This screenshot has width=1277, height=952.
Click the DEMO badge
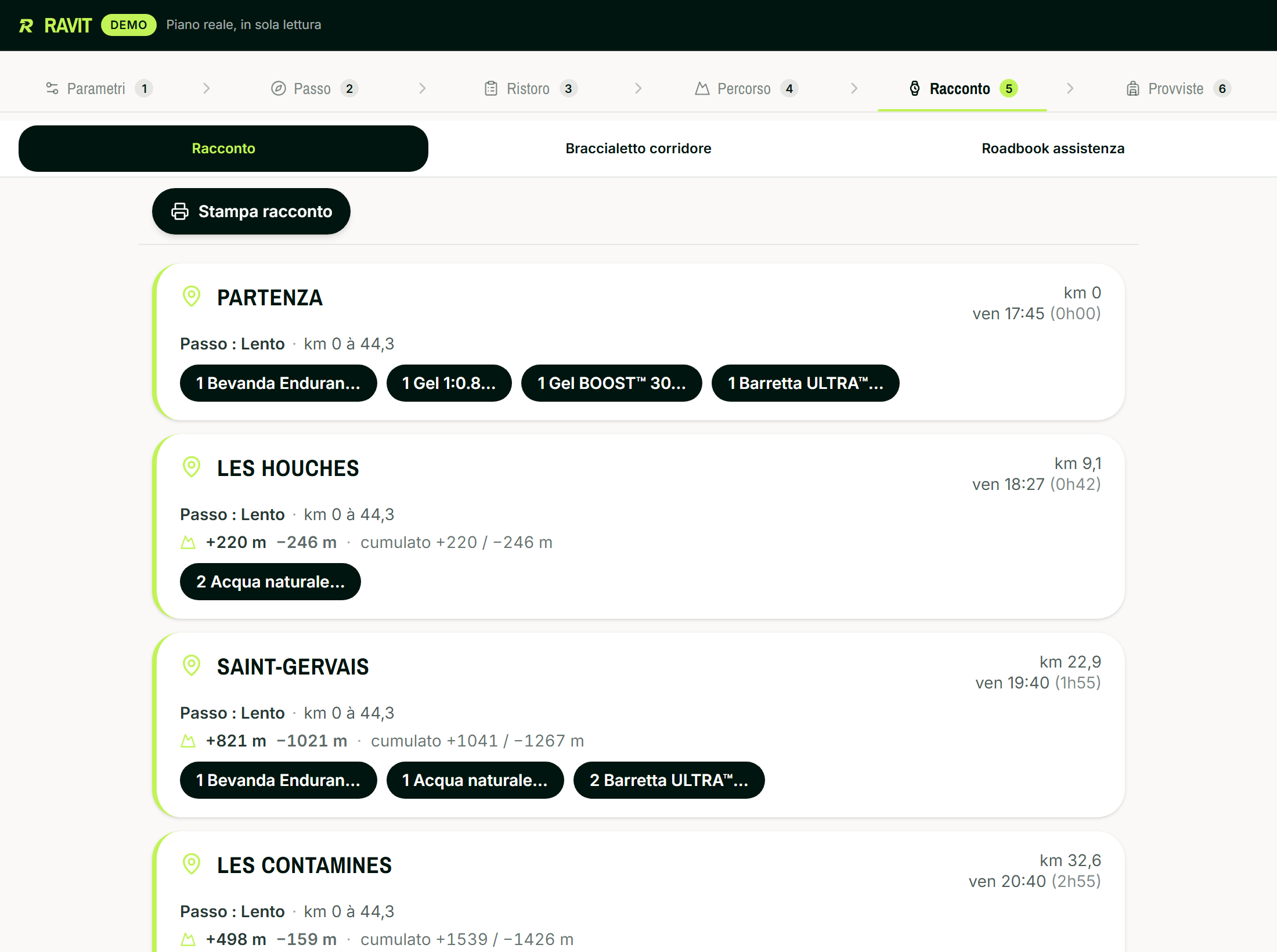(x=128, y=25)
